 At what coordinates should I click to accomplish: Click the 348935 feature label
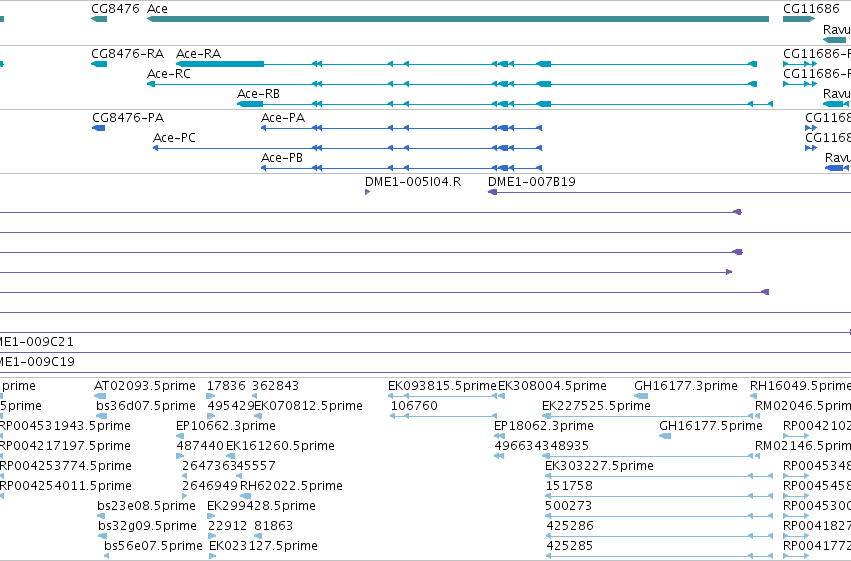[565, 446]
